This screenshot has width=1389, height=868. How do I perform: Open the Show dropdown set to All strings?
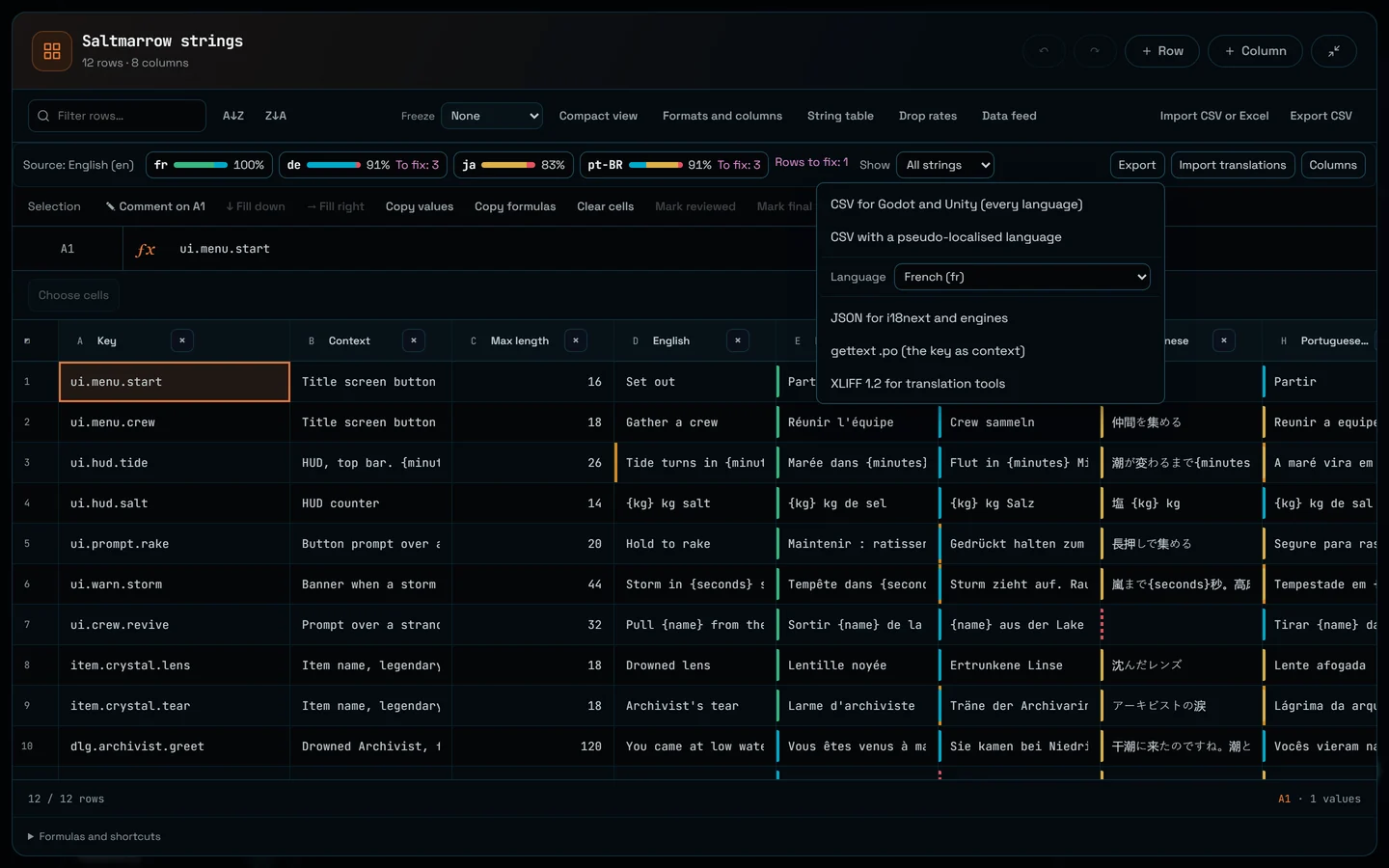pos(945,165)
